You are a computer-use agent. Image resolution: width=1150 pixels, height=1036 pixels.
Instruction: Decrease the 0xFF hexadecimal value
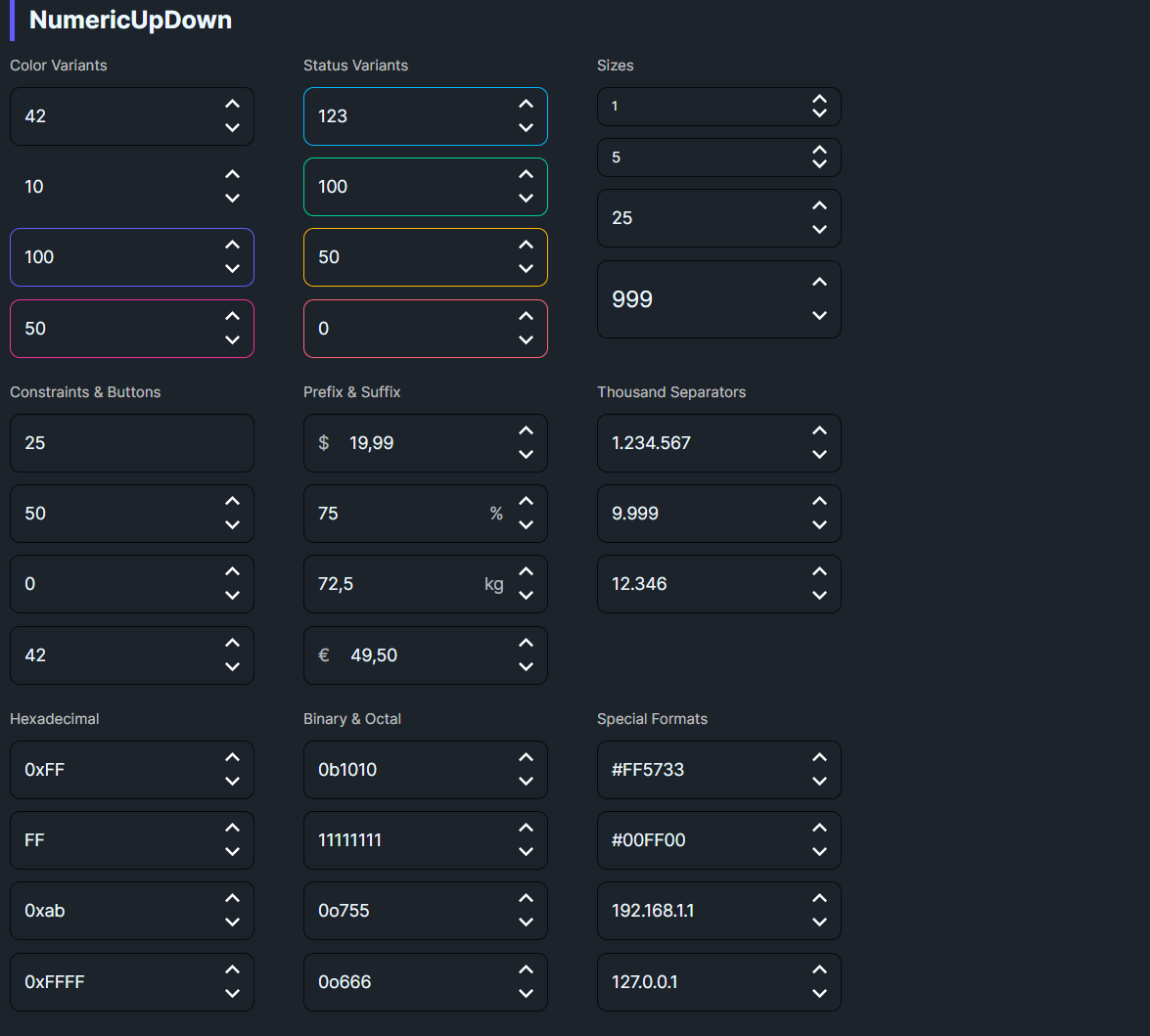(x=232, y=782)
